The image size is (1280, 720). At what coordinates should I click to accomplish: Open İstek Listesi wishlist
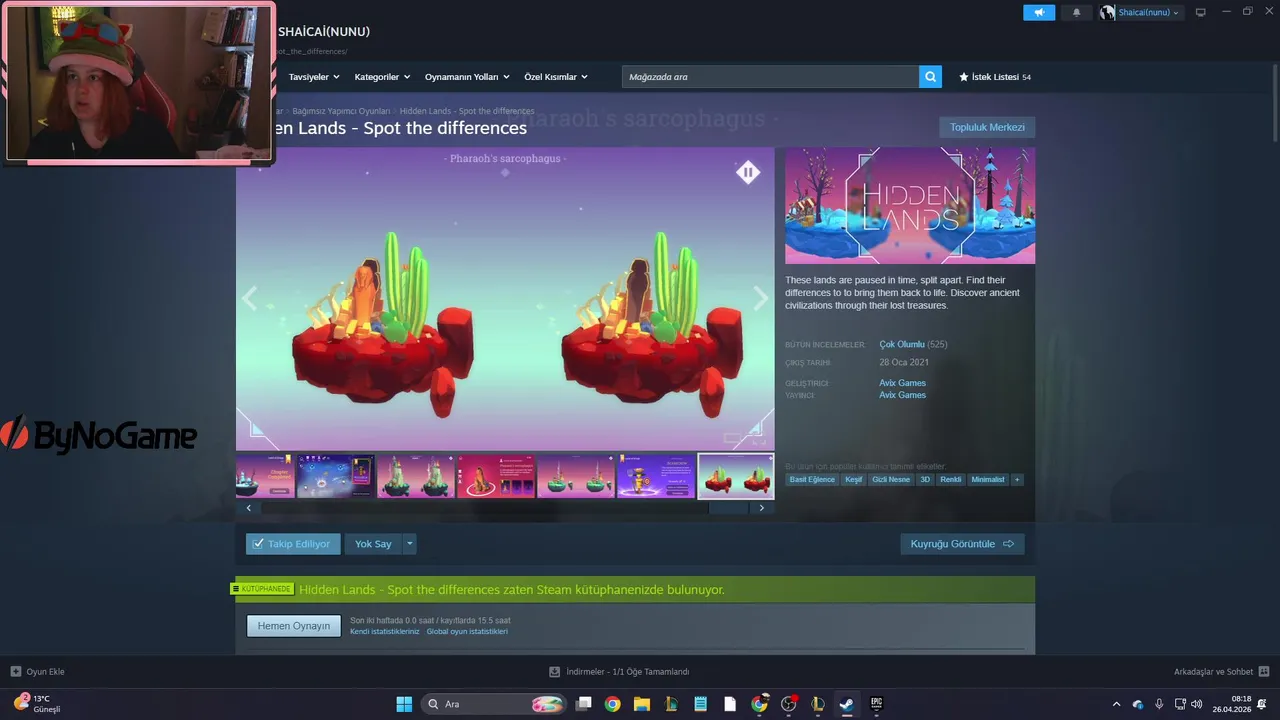[x=995, y=77]
